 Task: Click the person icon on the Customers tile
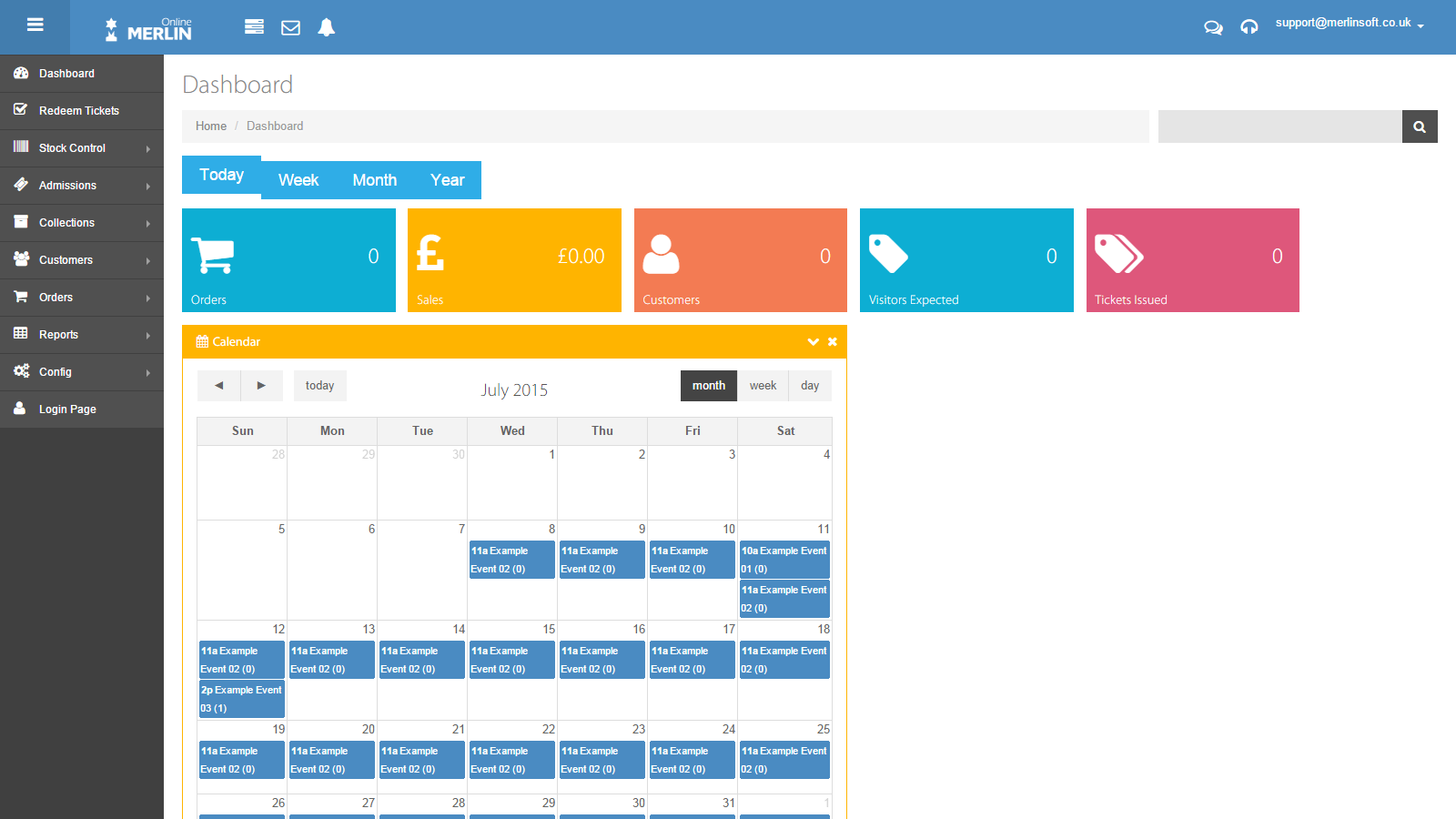661,254
